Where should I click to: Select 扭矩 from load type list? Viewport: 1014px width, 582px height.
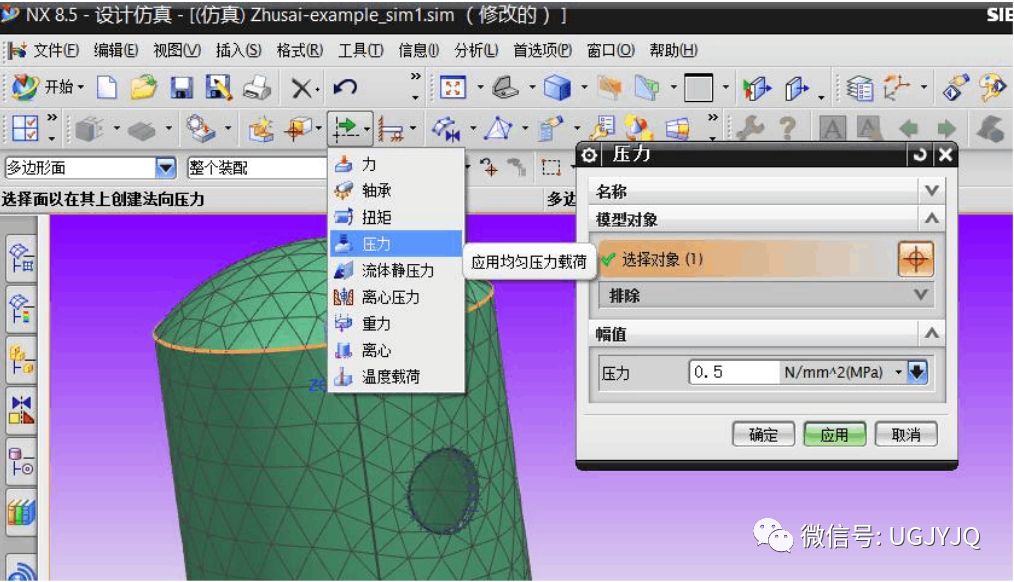(396, 217)
